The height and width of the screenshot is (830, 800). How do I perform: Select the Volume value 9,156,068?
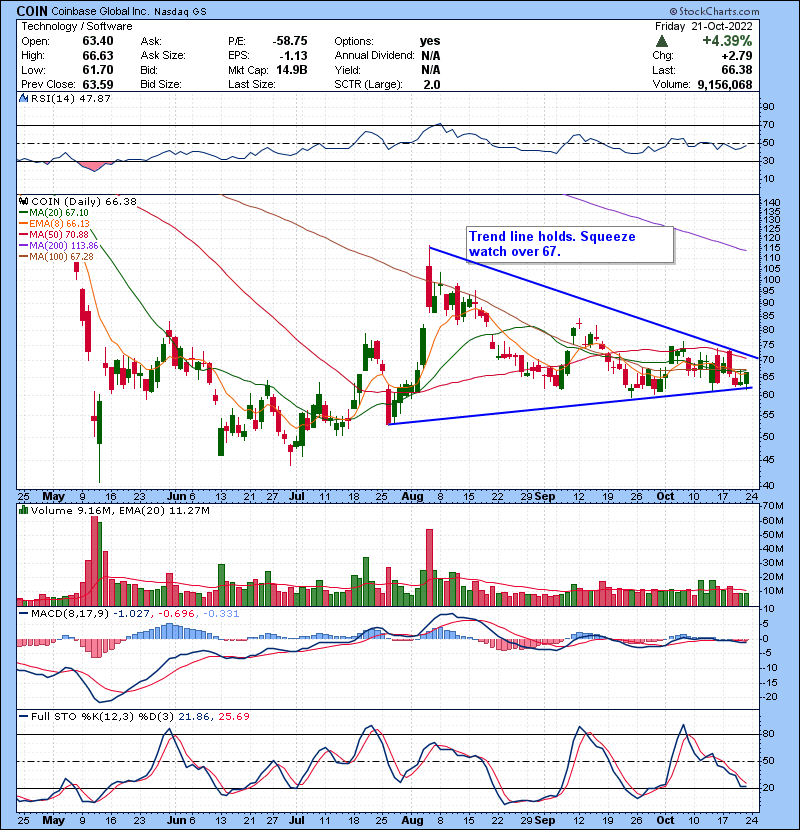[725, 84]
